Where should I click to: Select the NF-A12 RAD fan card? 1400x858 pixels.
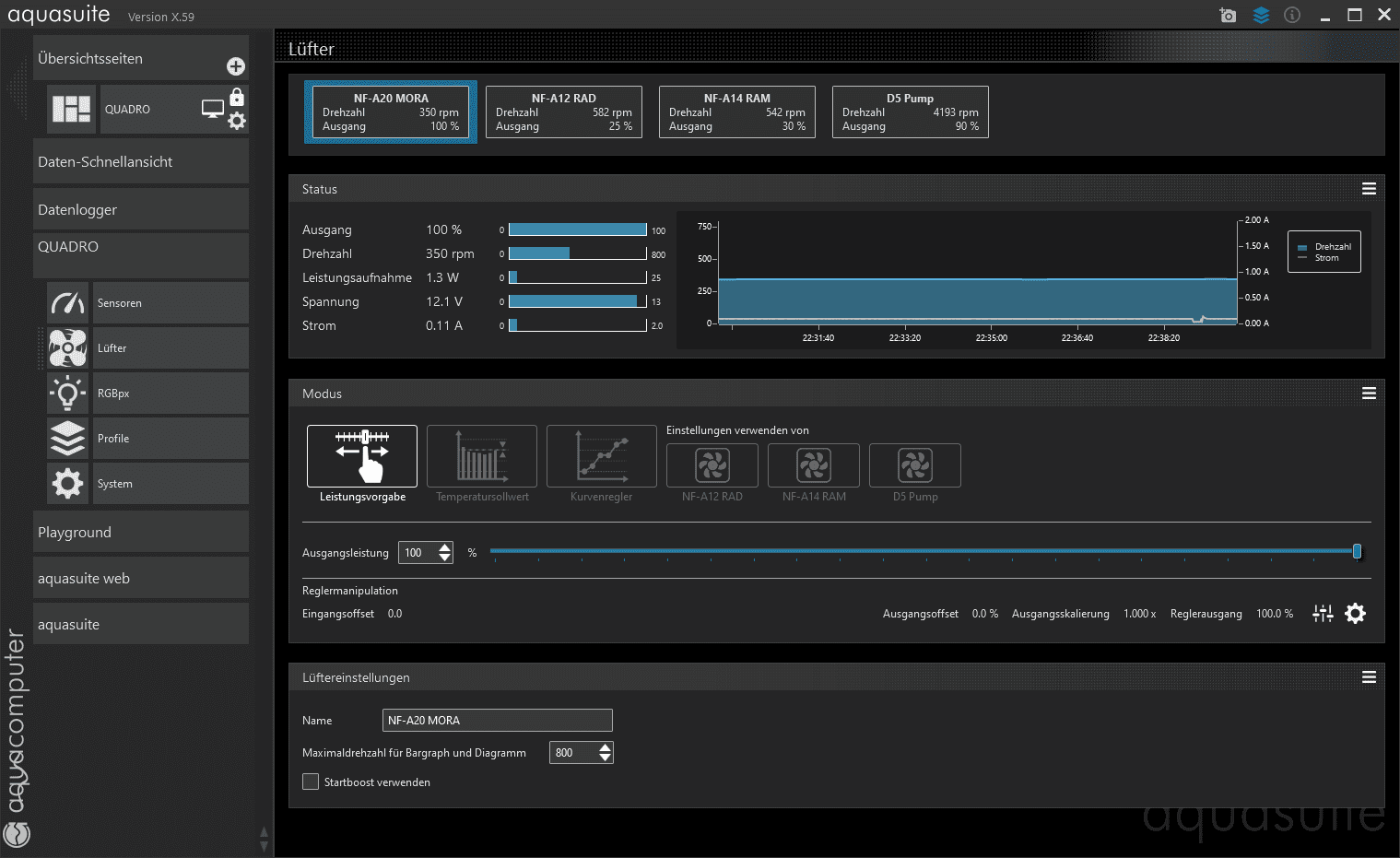coord(564,112)
